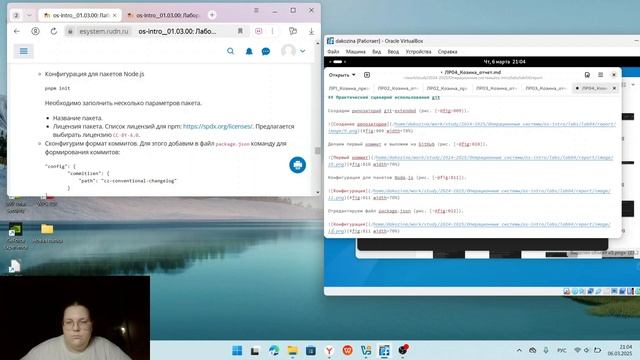
Task: Open the Windows Start menu
Action: coord(237,350)
